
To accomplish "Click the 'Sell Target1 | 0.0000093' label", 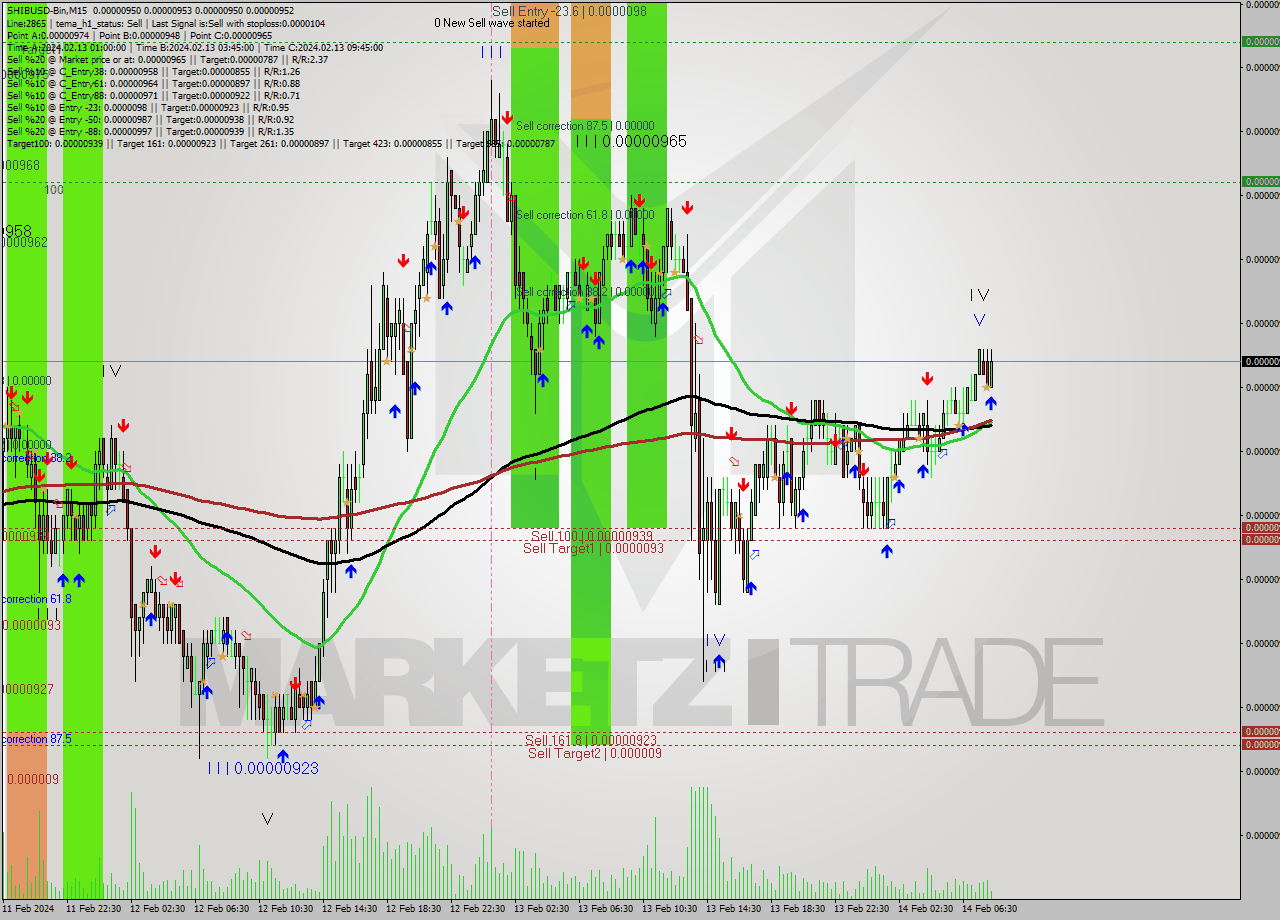I will pyautogui.click(x=593, y=548).
